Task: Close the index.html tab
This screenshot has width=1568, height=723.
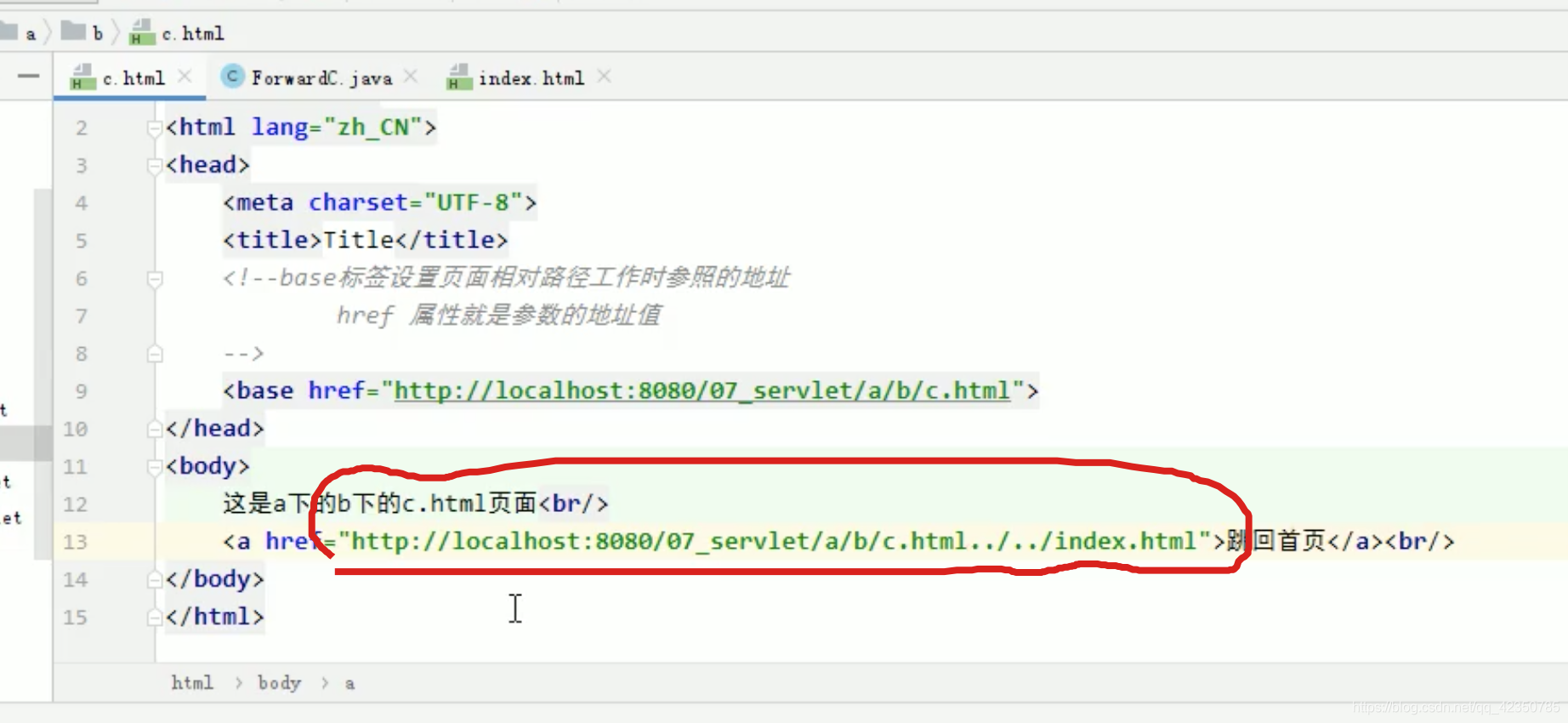Action: click(604, 77)
